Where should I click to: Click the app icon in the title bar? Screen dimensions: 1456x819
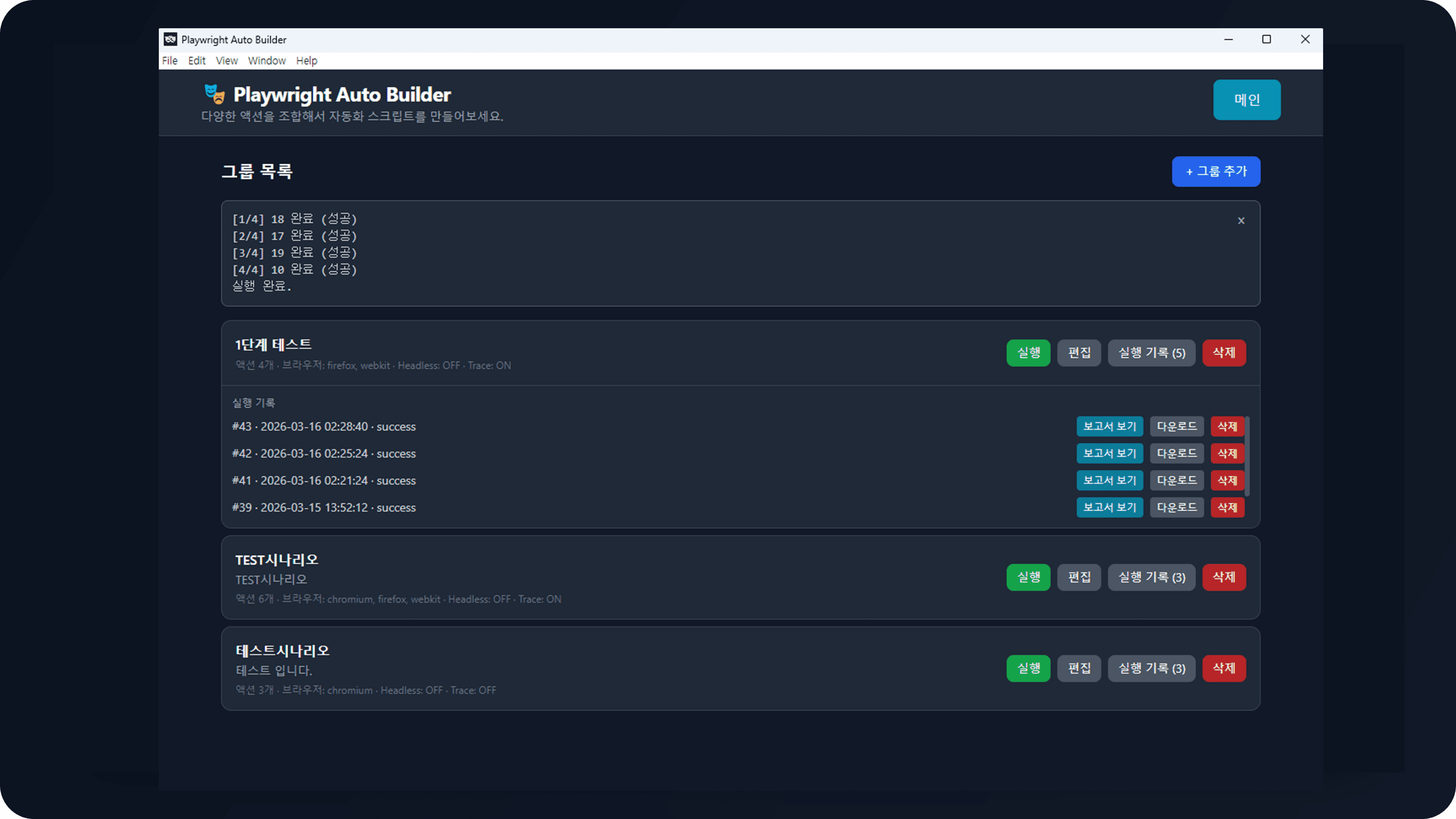pos(170,40)
